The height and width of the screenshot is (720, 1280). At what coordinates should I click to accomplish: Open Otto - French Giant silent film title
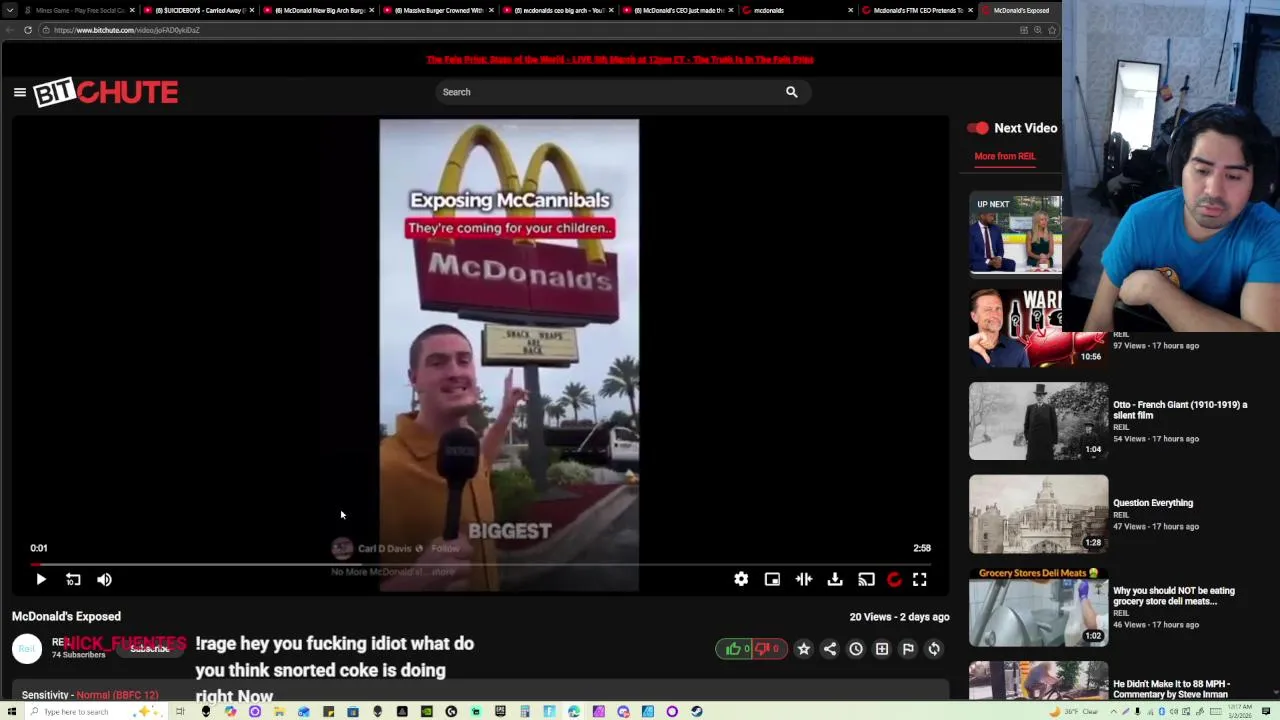coord(1180,410)
